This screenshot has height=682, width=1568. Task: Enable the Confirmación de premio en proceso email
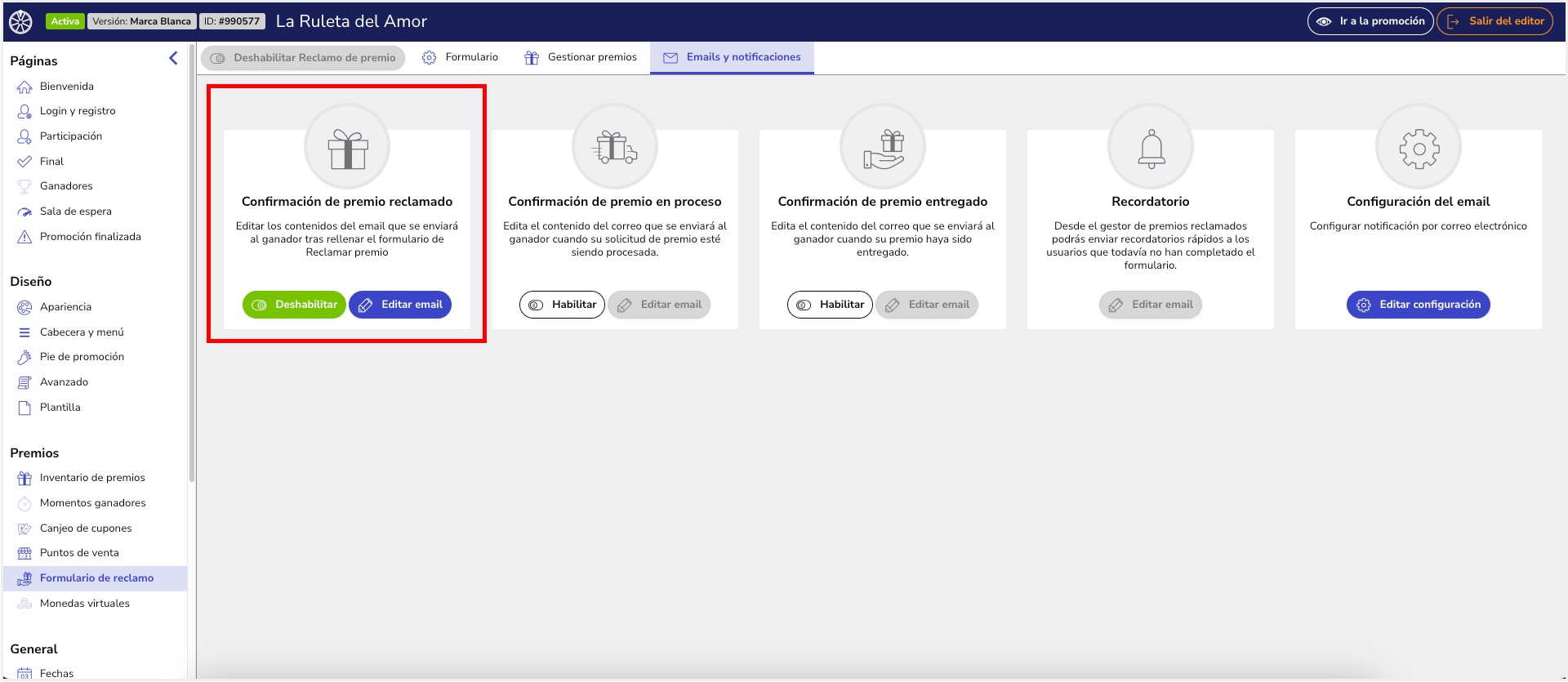[562, 305]
